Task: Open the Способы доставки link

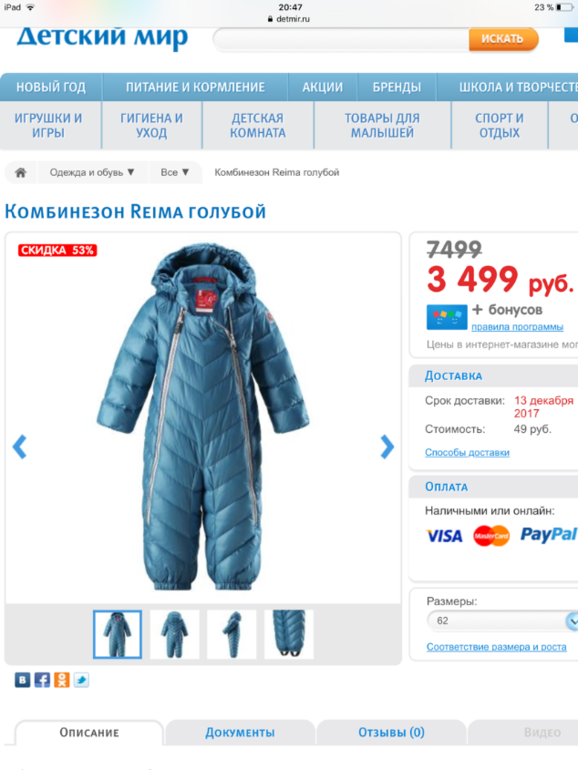Action: coord(467,452)
